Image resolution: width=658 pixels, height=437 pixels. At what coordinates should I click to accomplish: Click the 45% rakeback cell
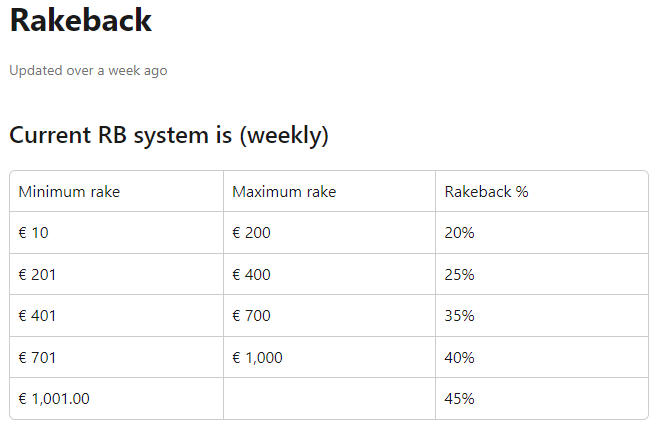point(542,398)
